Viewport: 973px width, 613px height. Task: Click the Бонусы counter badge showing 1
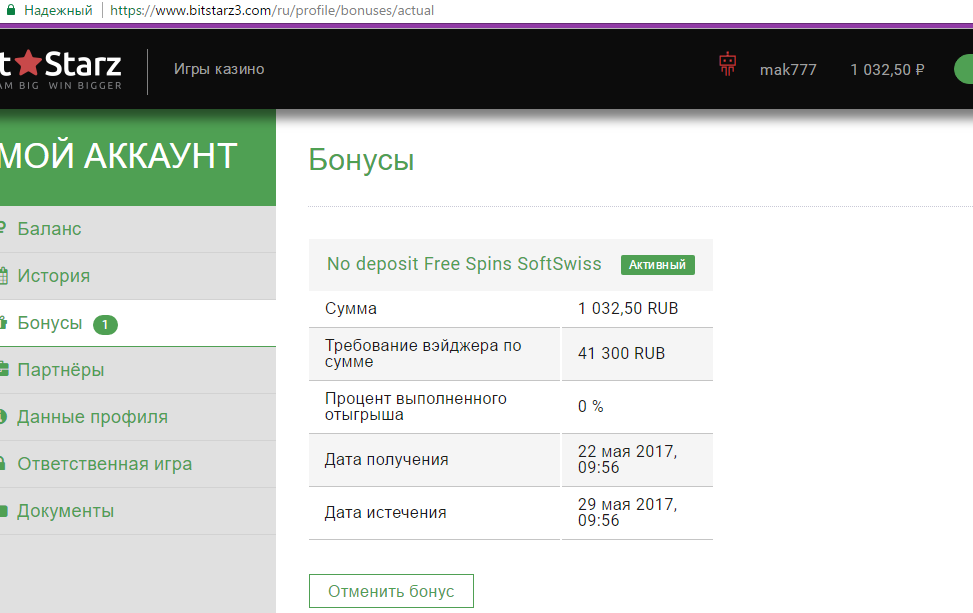tap(105, 324)
